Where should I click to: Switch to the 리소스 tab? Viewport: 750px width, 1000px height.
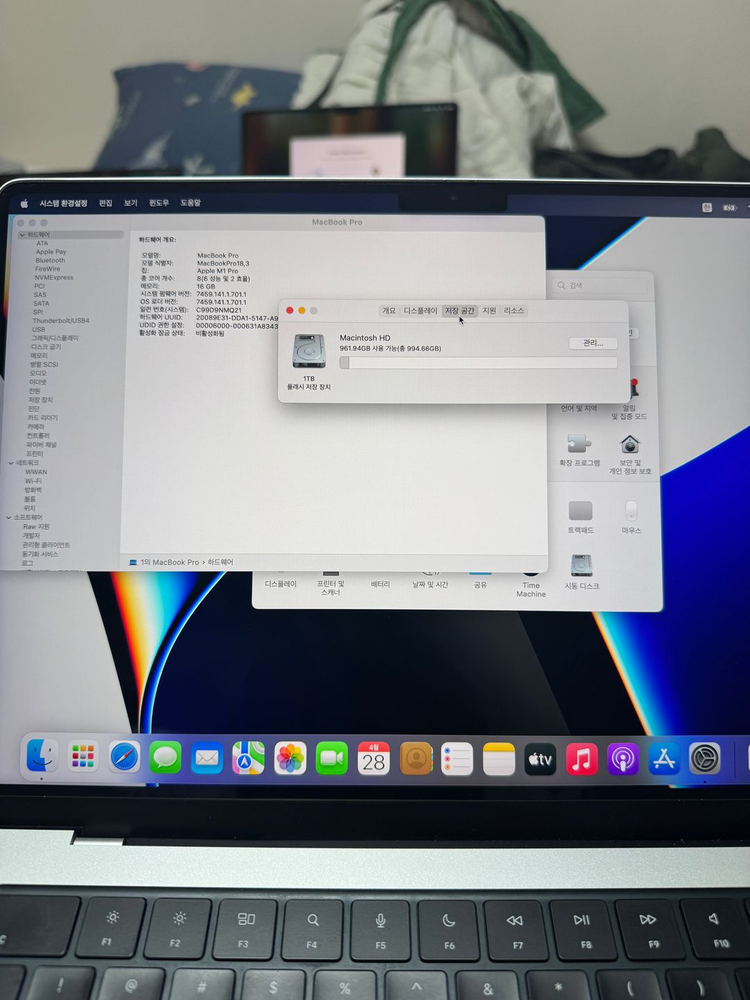click(513, 311)
